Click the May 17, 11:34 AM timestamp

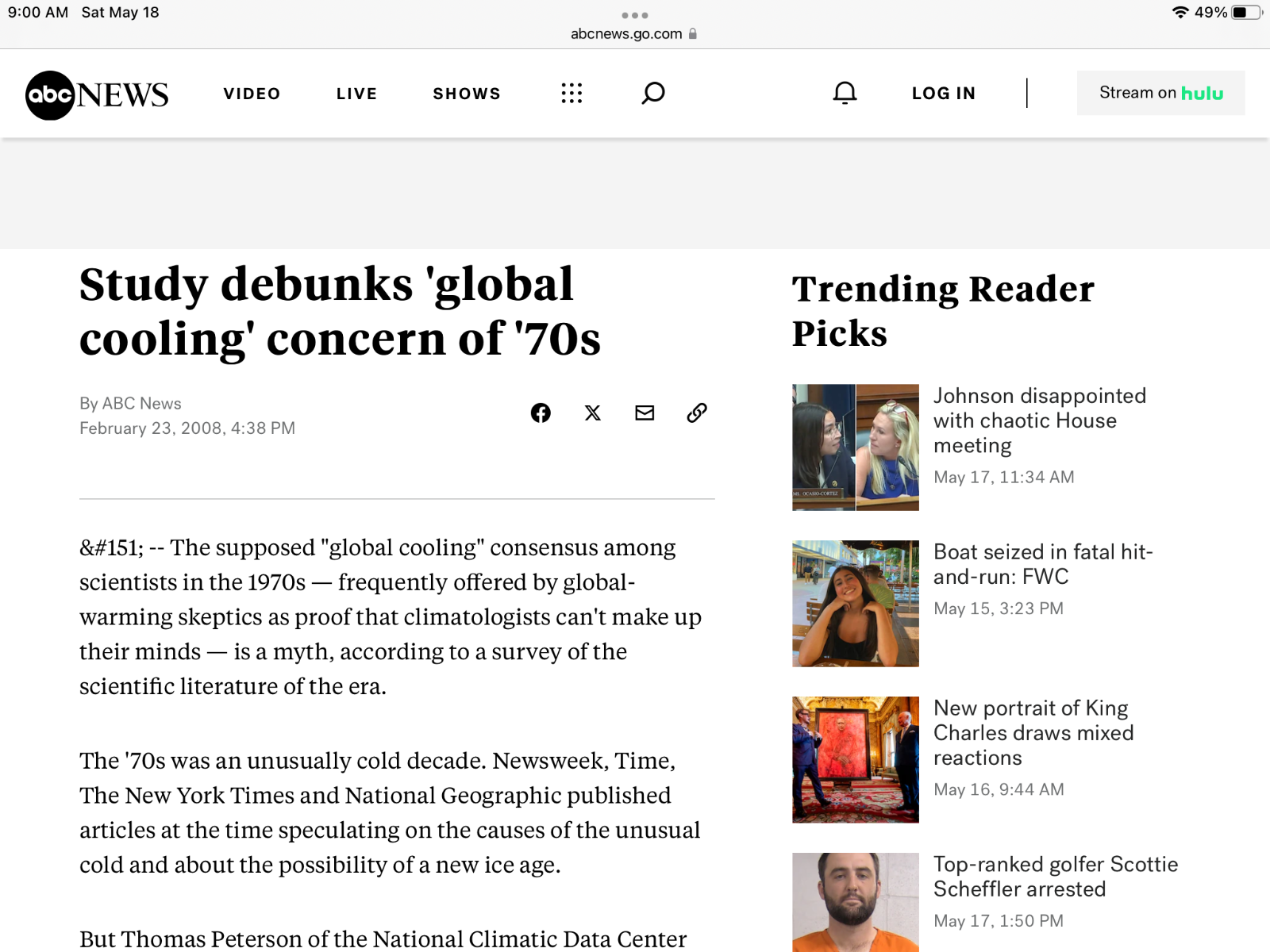pos(1004,478)
